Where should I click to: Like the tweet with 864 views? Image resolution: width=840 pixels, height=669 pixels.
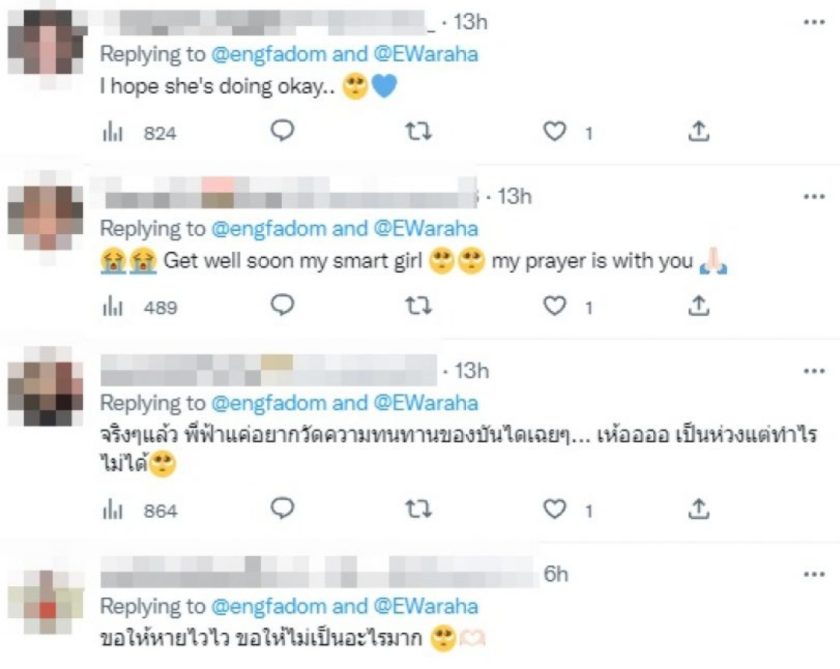(x=554, y=509)
